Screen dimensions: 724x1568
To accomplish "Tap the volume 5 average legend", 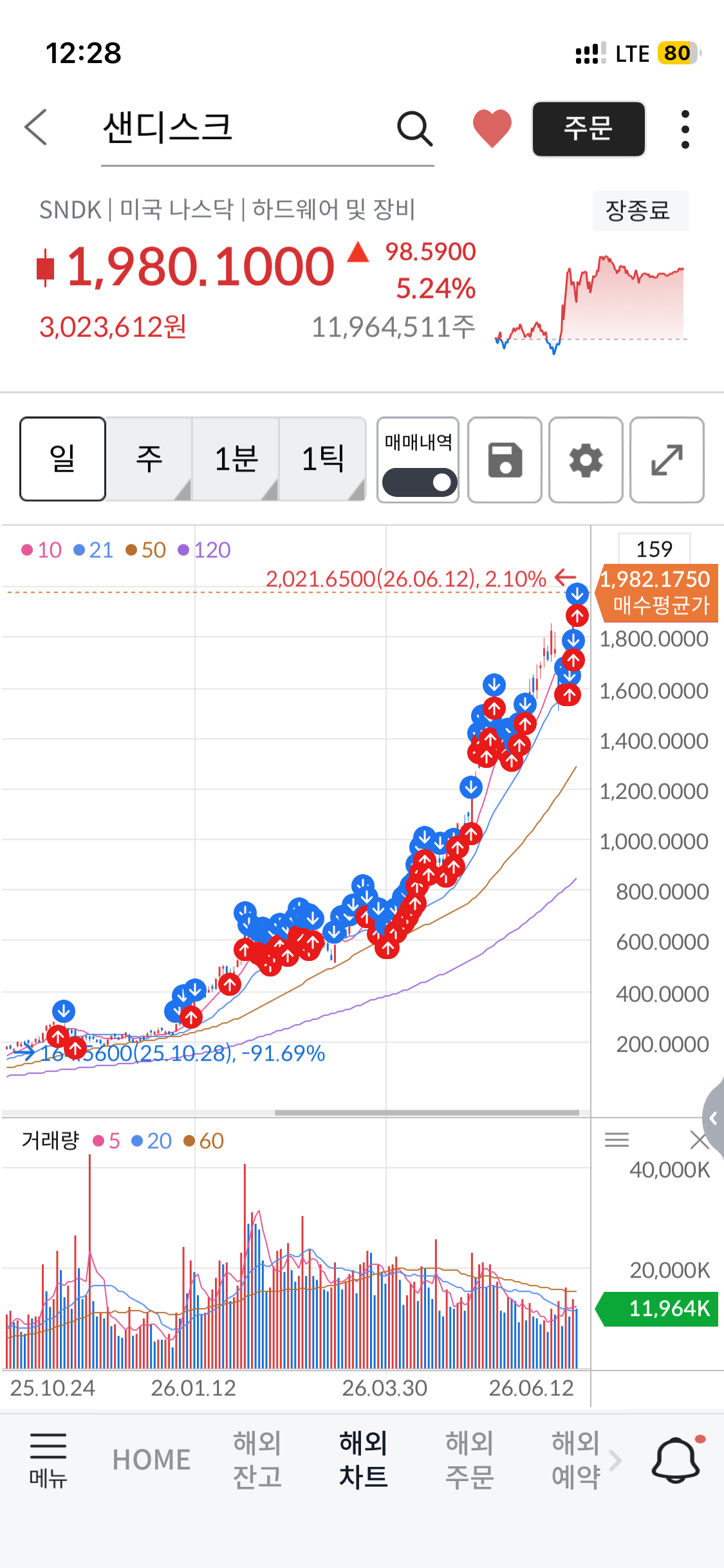I will [107, 1141].
